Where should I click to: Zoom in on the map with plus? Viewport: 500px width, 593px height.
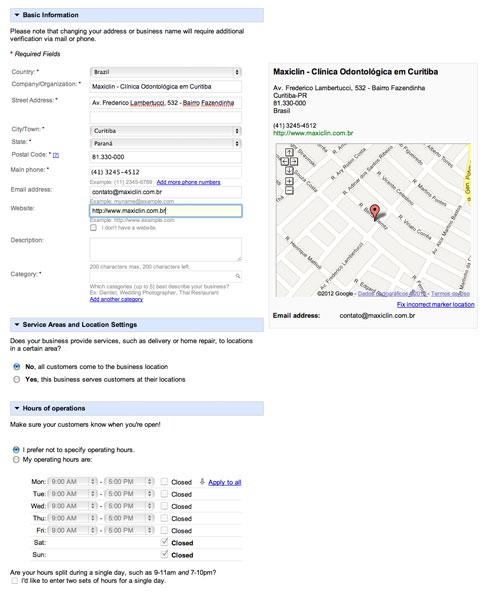(x=289, y=181)
